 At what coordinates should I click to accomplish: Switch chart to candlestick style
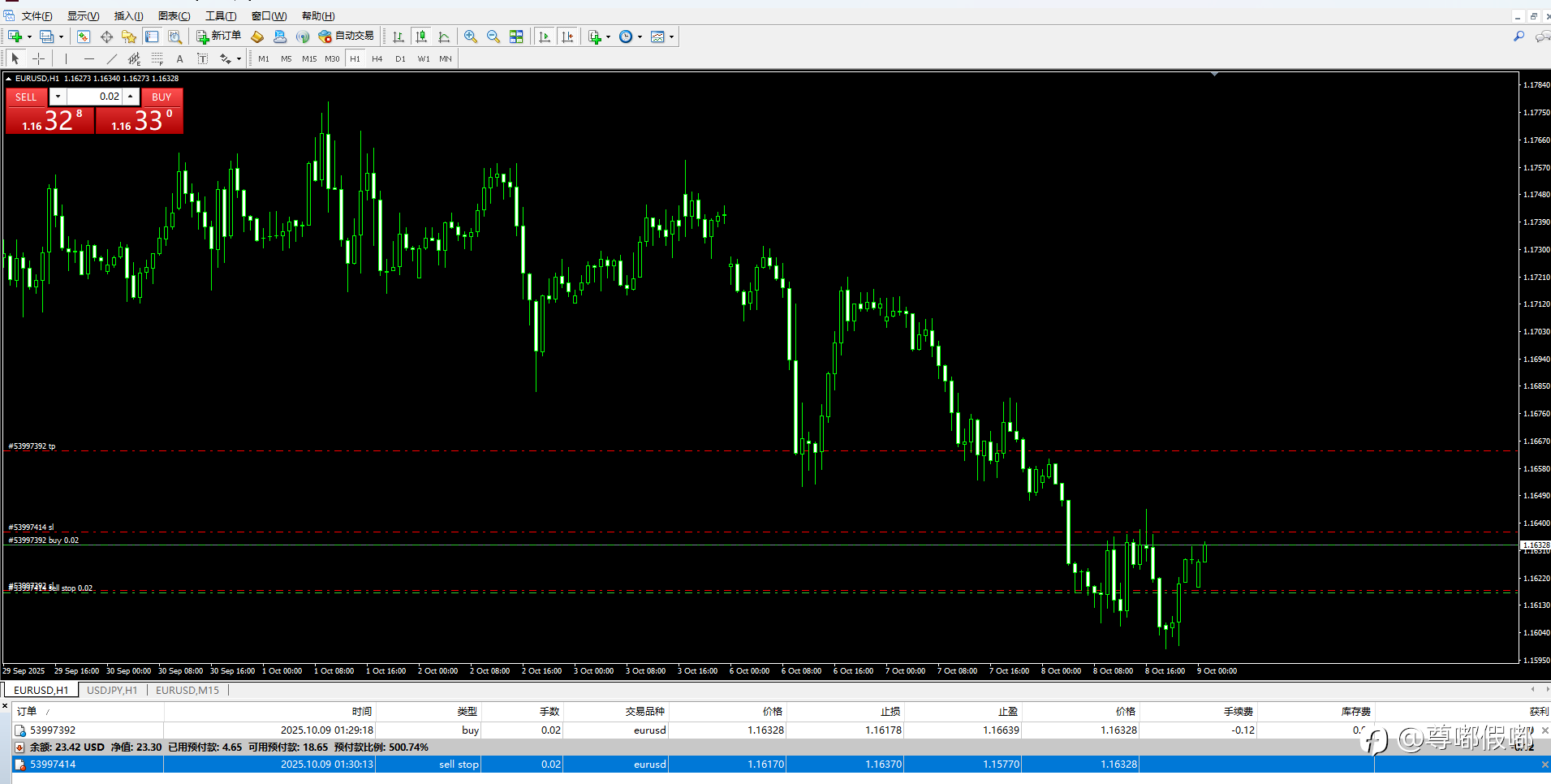(x=421, y=37)
